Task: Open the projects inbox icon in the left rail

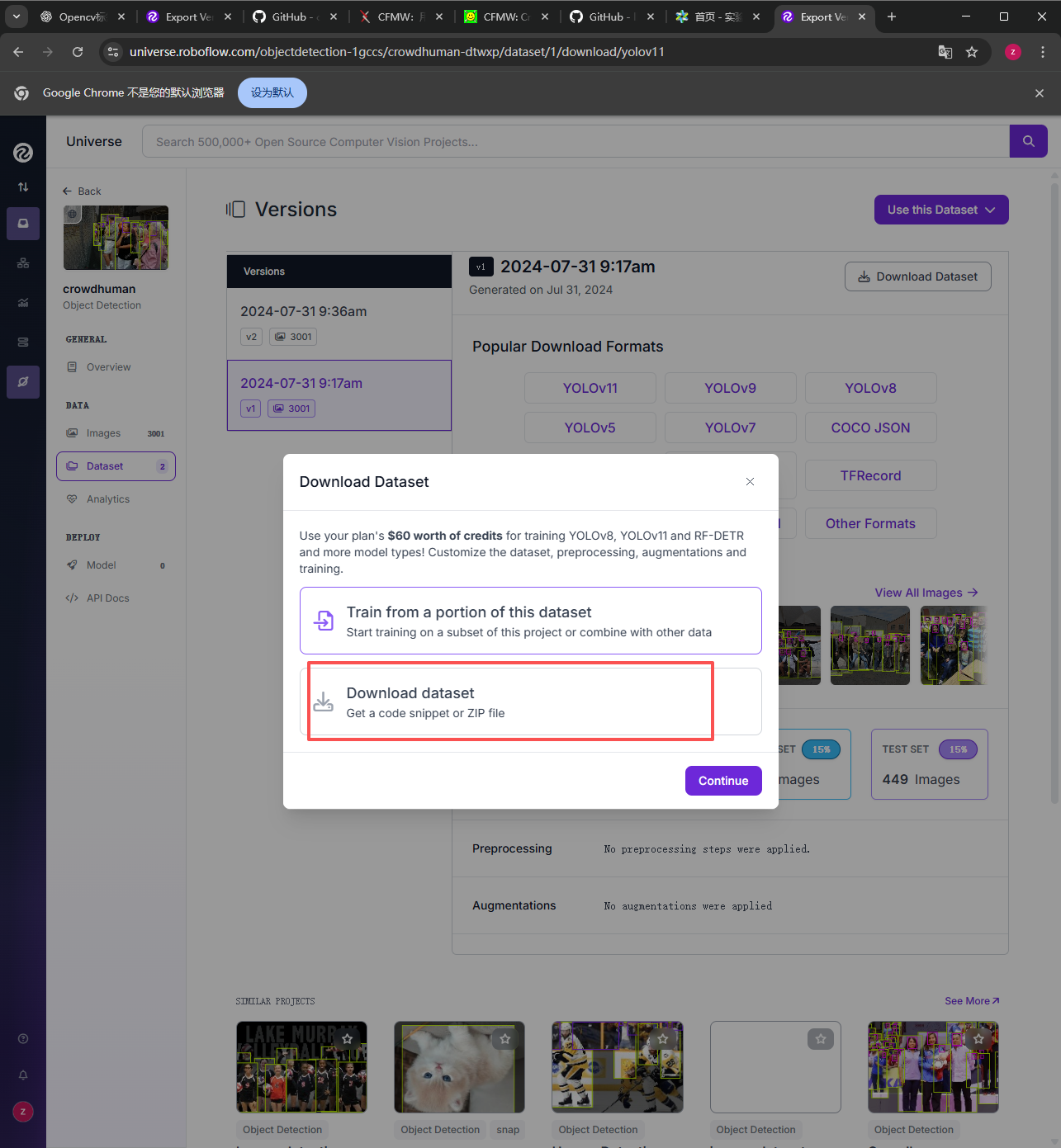Action: (23, 224)
